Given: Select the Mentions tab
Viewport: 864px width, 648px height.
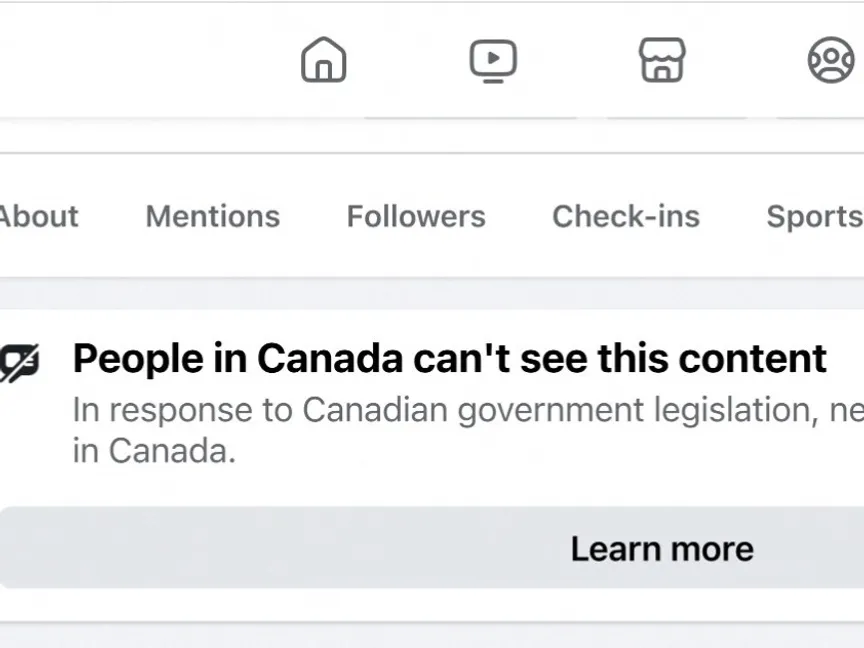Looking at the screenshot, I should [x=212, y=216].
